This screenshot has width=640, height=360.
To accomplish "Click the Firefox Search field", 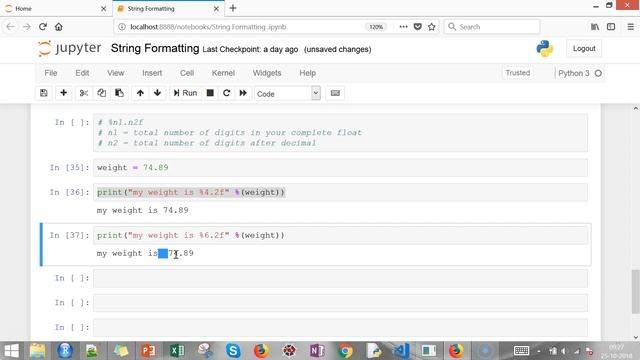I will point(492,27).
